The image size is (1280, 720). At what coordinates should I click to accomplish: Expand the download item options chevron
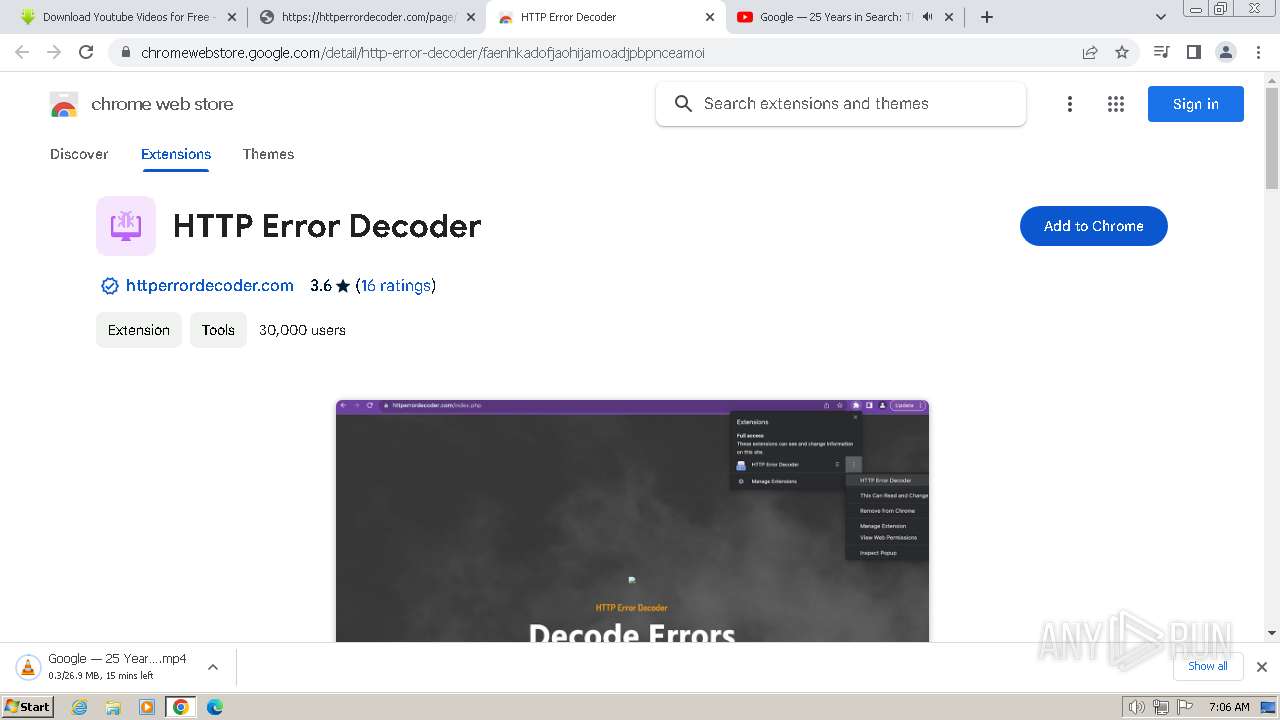pyautogui.click(x=212, y=667)
